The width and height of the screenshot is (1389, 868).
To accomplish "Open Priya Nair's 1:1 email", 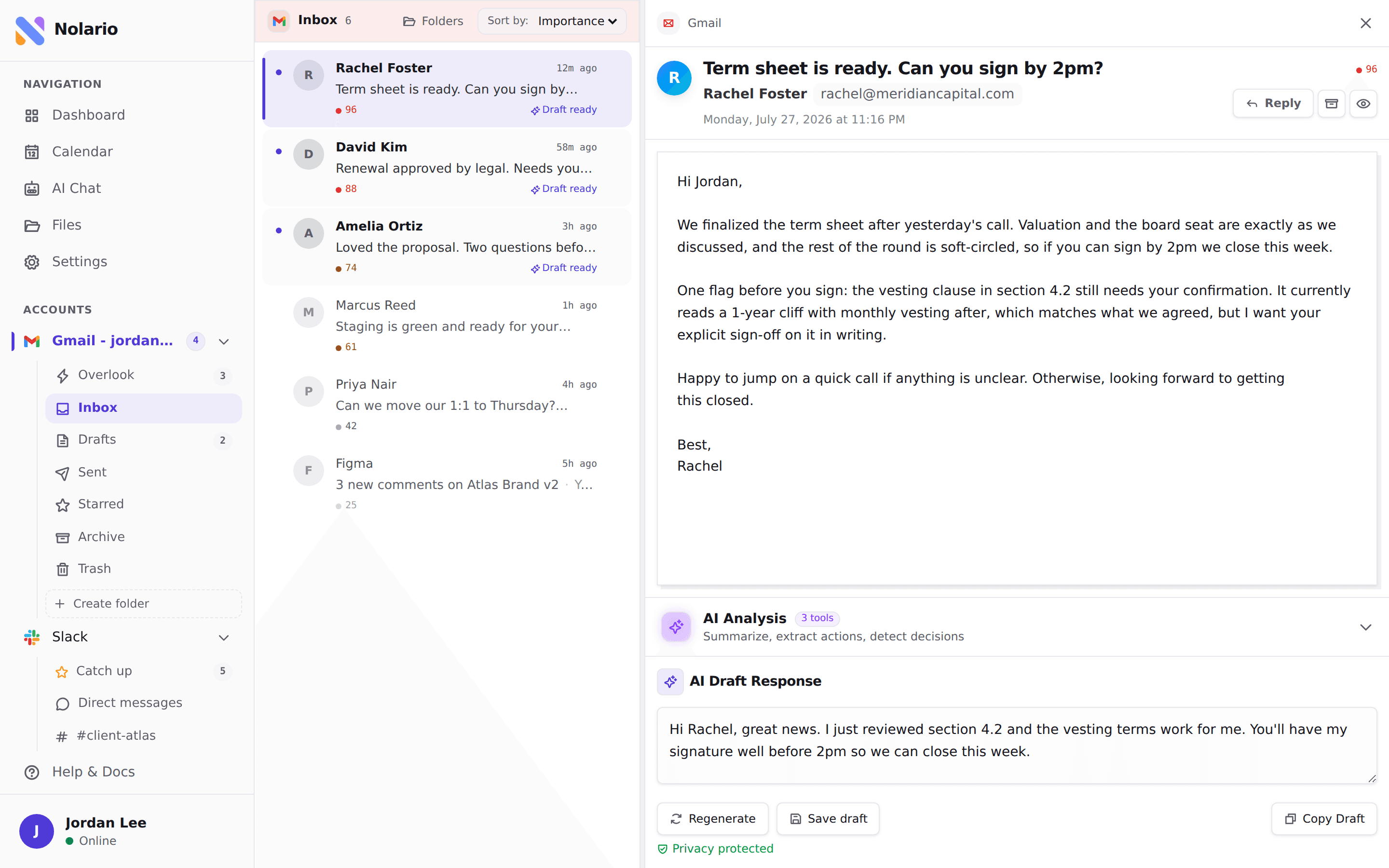I will [447, 405].
